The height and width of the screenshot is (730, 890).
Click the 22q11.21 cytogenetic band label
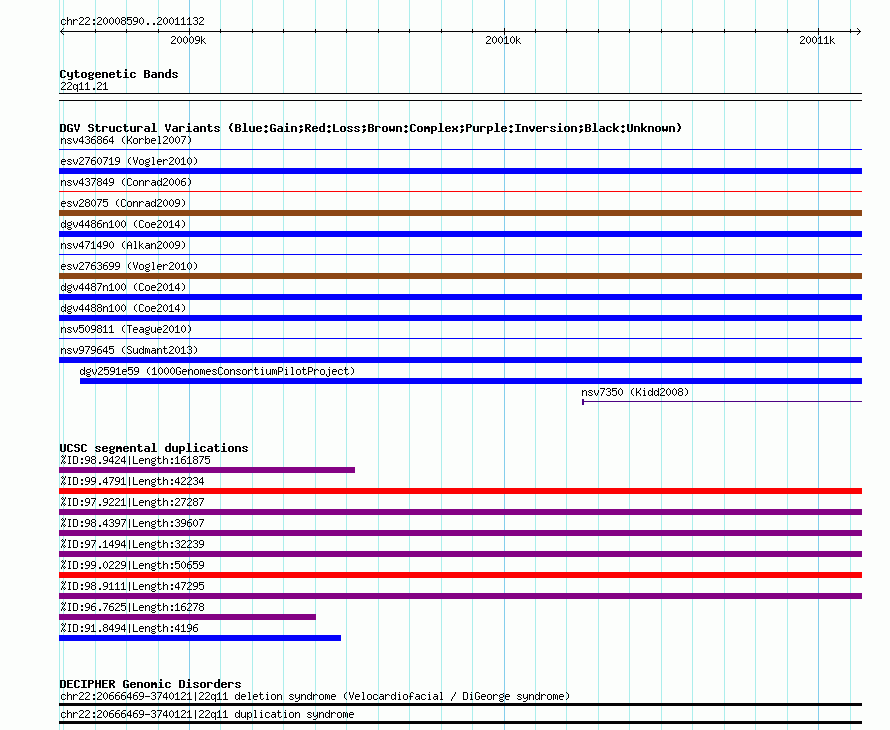point(84,86)
